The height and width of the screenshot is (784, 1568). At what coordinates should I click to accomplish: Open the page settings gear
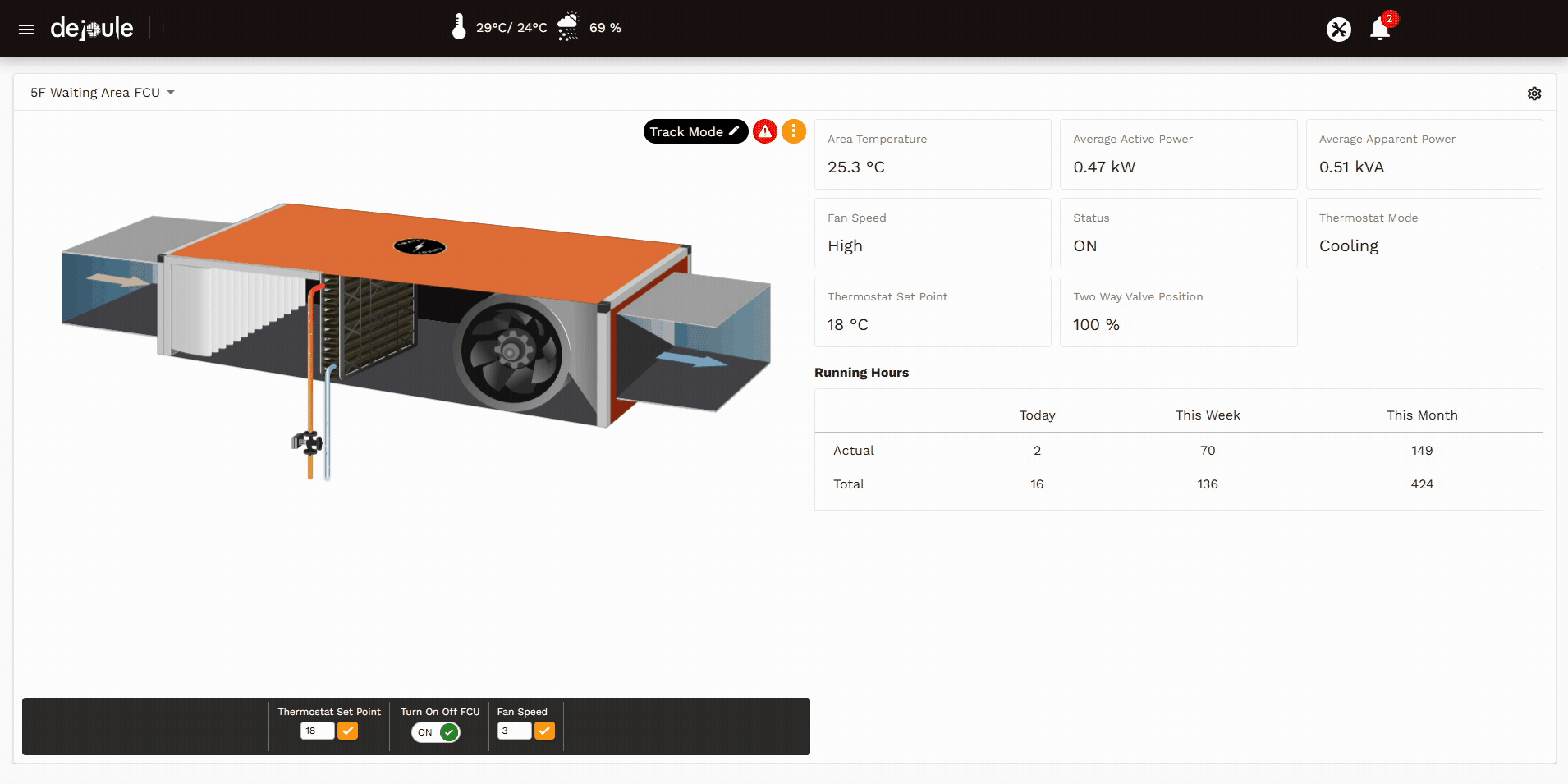click(x=1534, y=94)
